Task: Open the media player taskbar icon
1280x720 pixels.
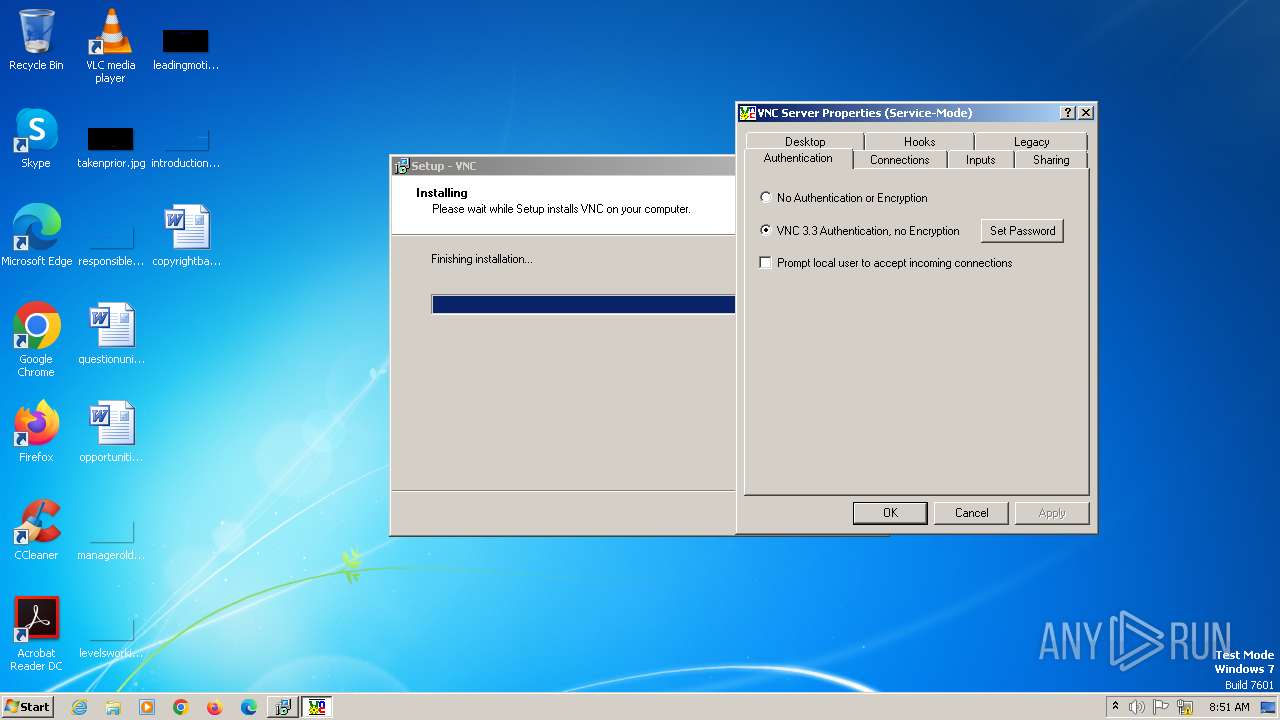Action: tap(147, 707)
